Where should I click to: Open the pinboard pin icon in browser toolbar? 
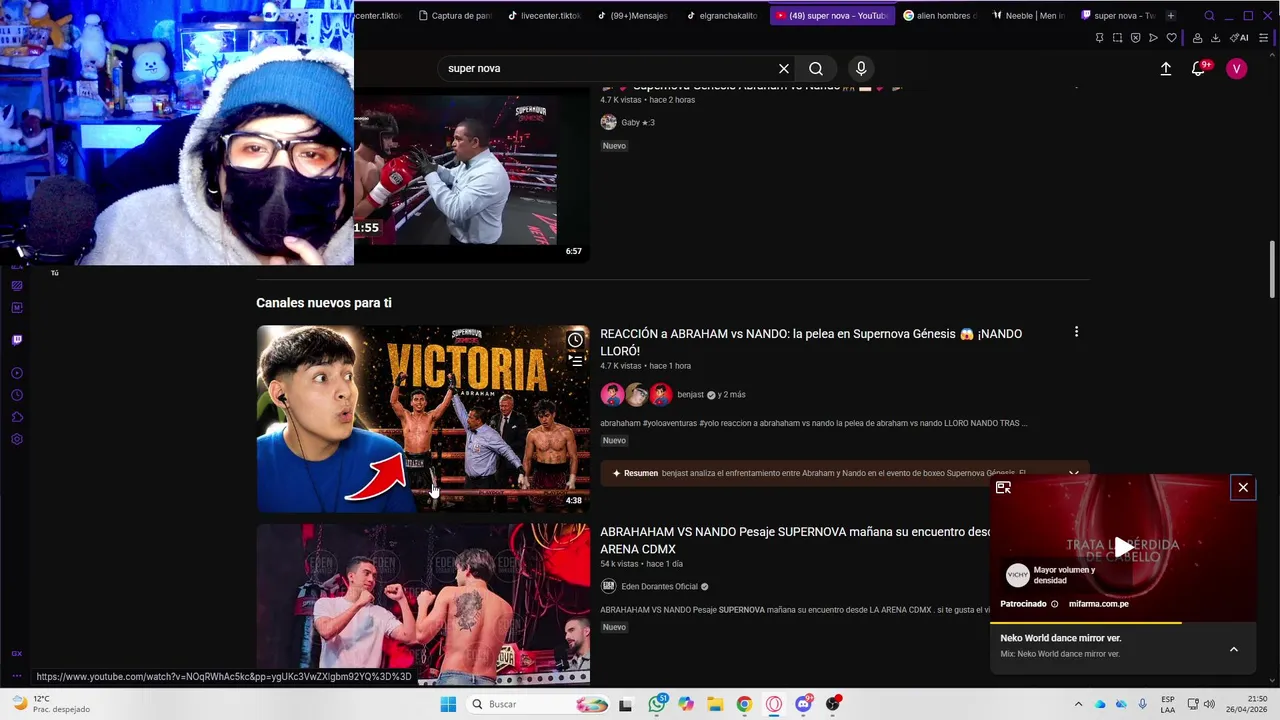(1099, 38)
